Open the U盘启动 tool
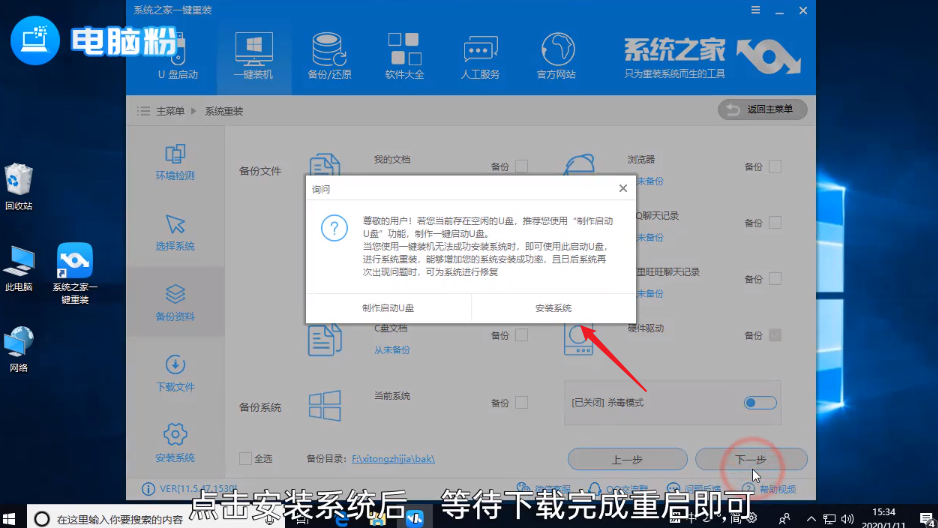This screenshot has width=938, height=528. point(178,57)
